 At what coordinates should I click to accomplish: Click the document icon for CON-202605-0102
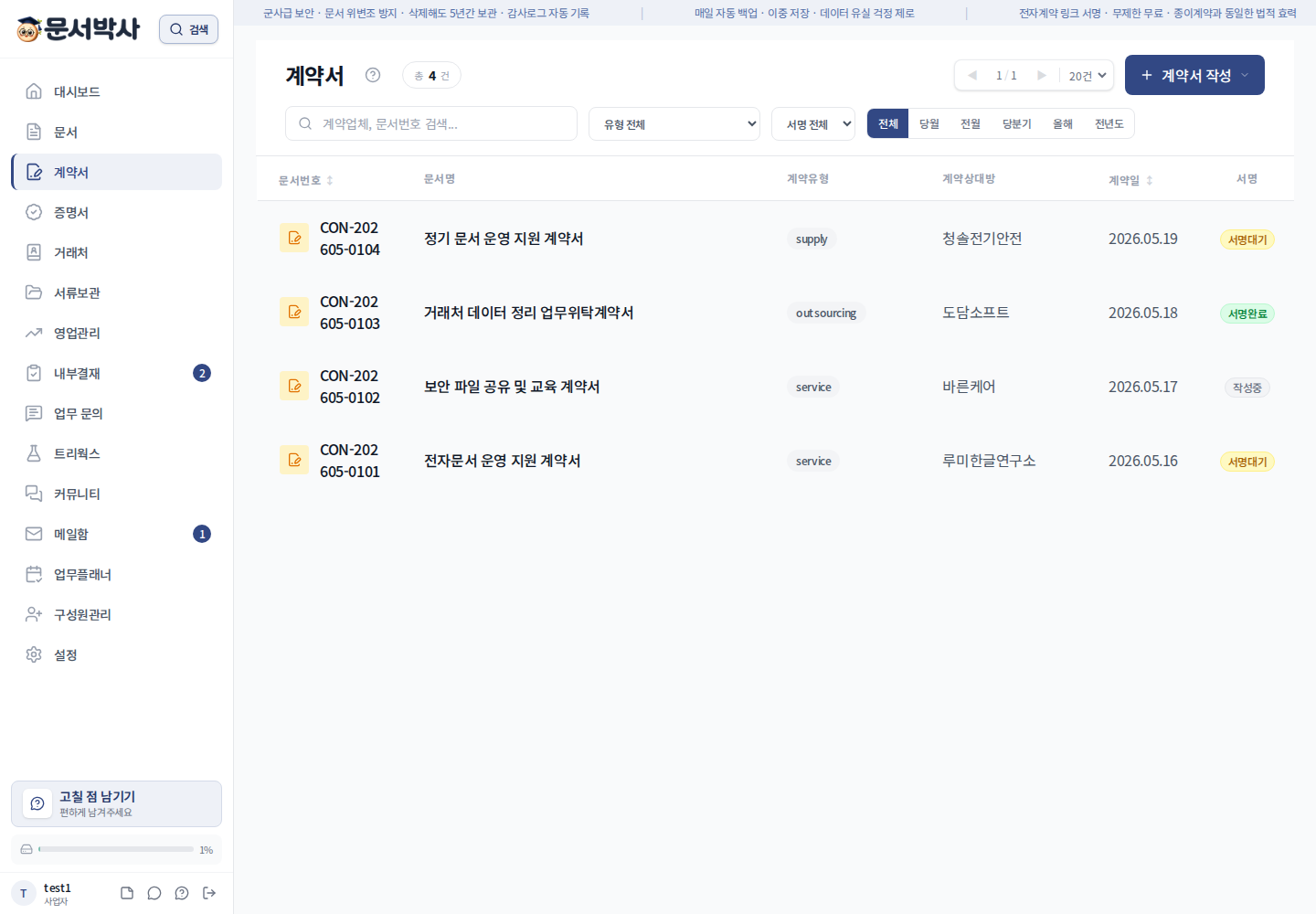[x=294, y=386]
